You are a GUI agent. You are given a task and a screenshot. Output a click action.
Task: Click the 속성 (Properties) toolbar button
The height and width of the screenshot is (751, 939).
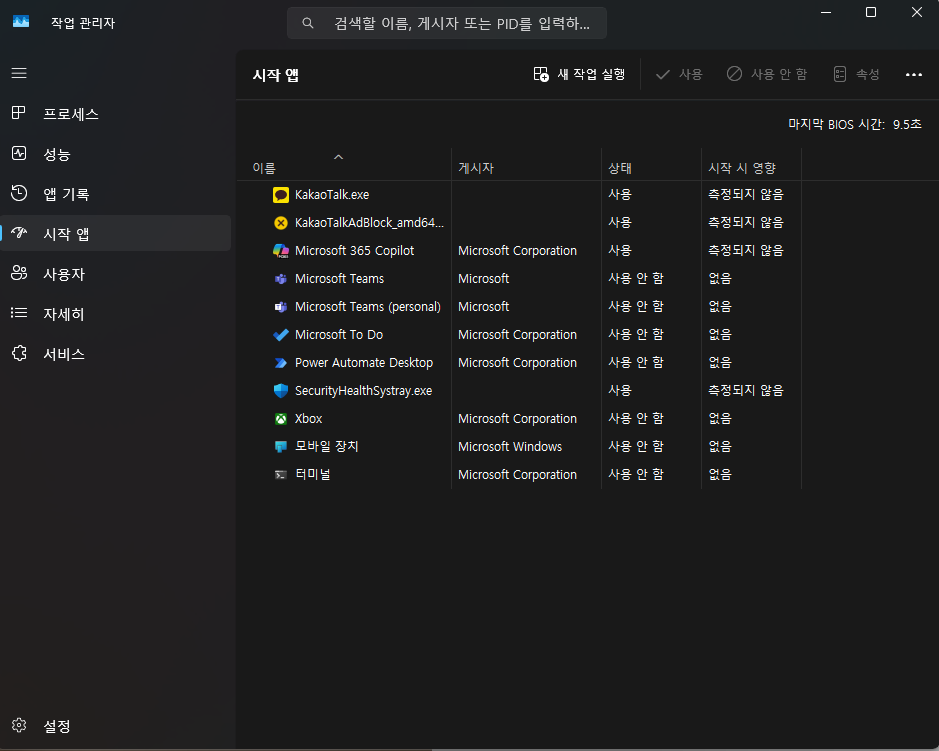856,74
